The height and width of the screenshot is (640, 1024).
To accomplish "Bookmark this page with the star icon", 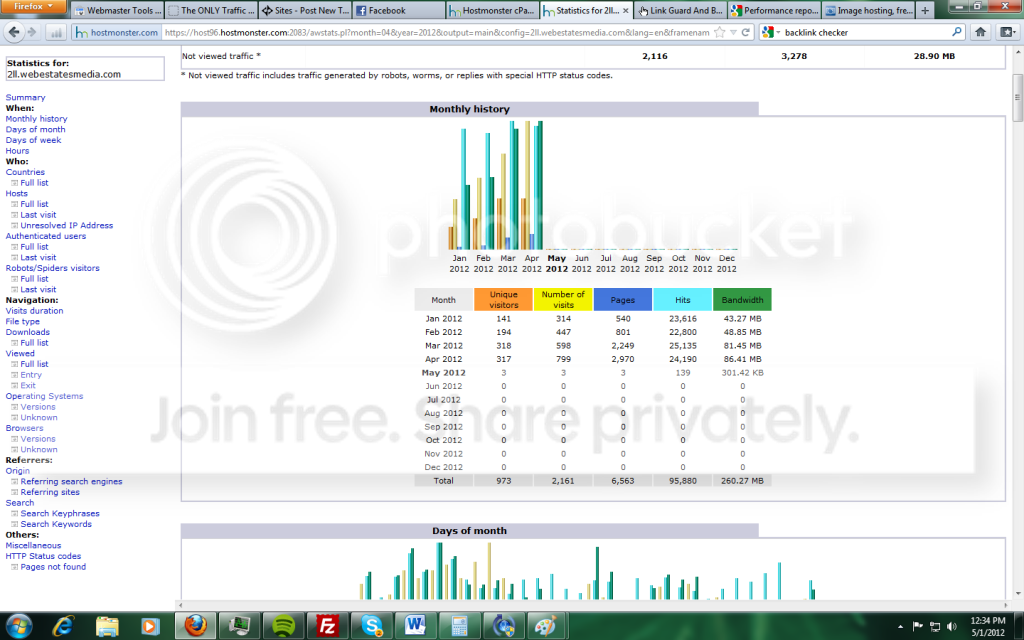I will [720, 32].
